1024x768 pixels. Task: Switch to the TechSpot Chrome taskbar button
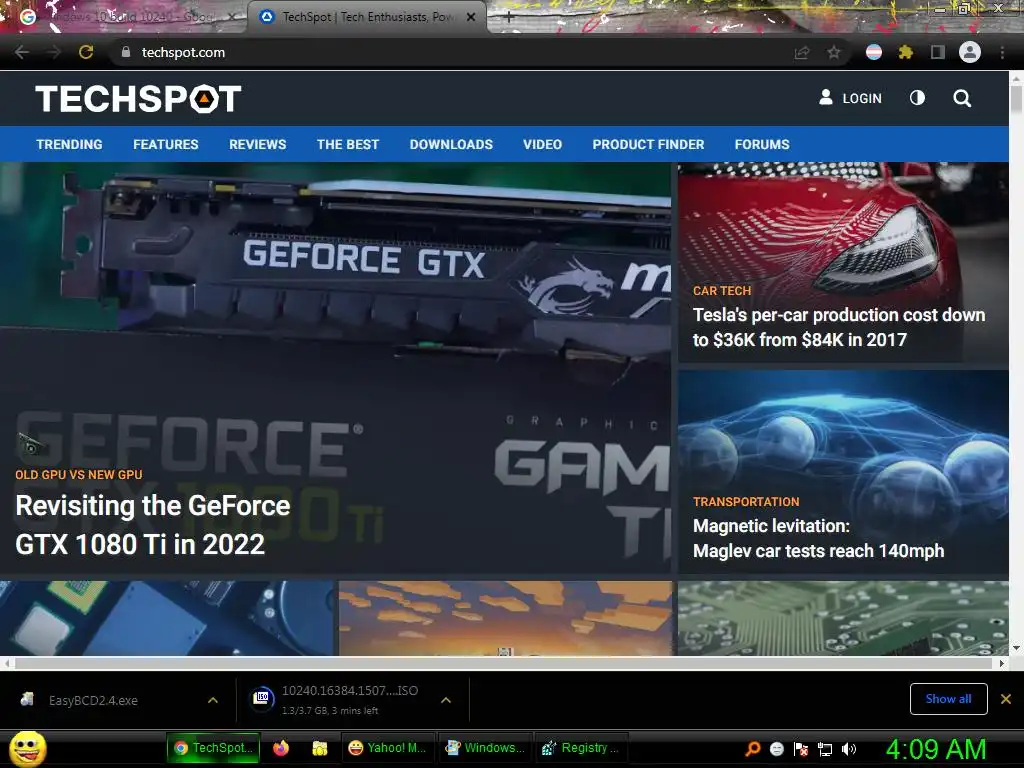pyautogui.click(x=214, y=748)
